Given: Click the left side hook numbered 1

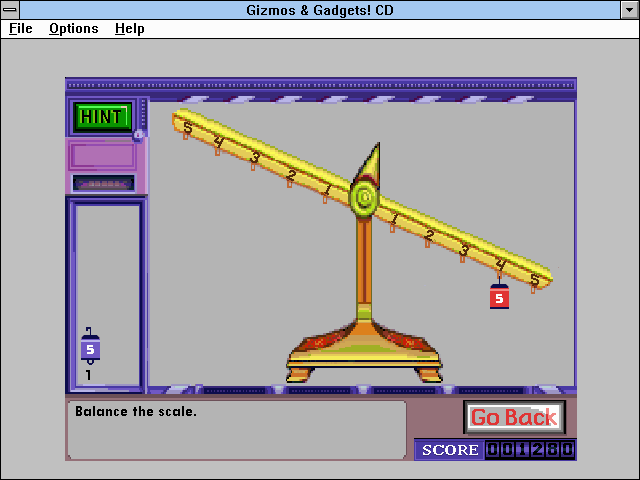Looking at the screenshot, I should tap(325, 199).
